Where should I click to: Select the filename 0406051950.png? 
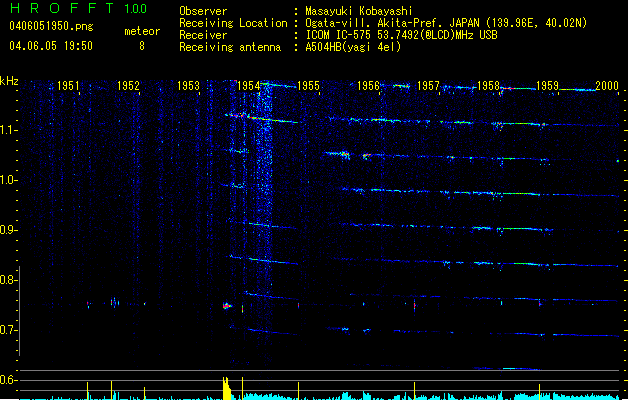[x=51, y=26]
